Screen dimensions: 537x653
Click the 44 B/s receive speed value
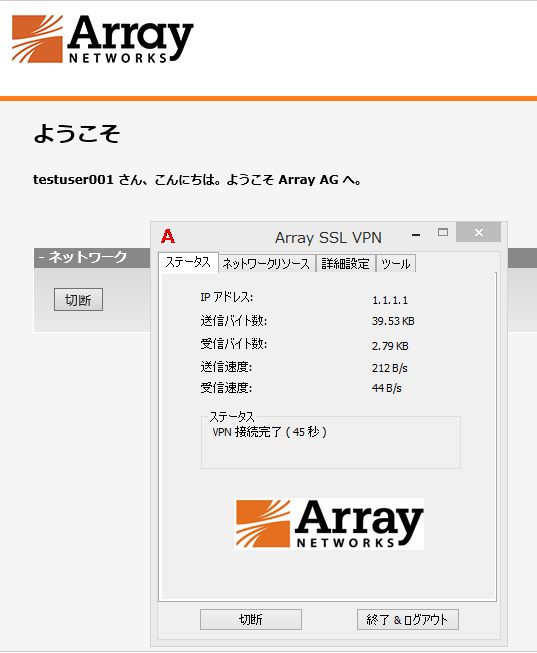(387, 388)
